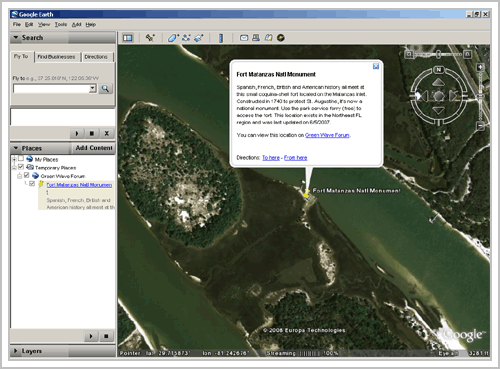Uncheck the Green Wave Forum checkbox
500x369 pixels.
click(x=27, y=175)
